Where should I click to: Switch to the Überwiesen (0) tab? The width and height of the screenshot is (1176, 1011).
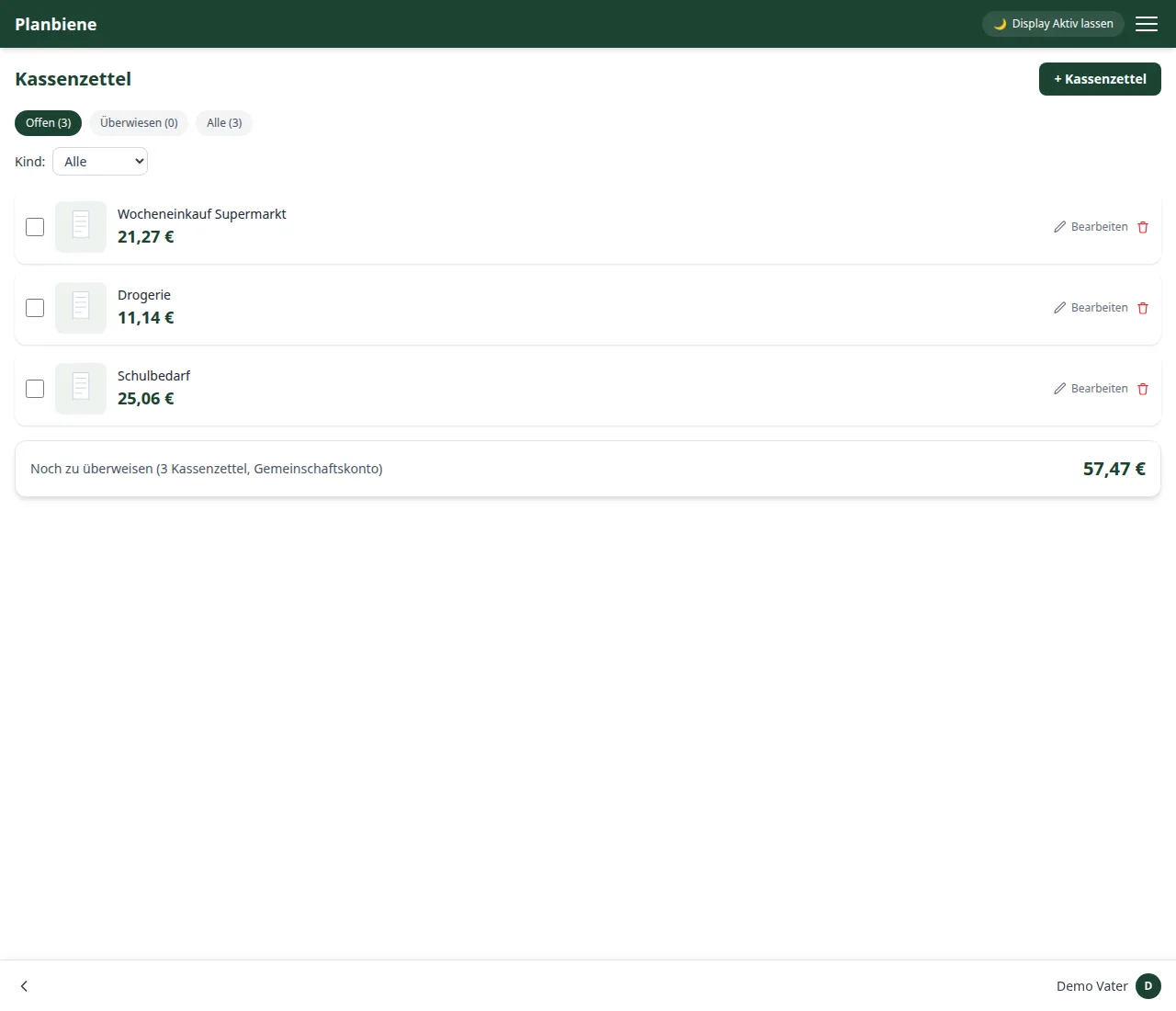pyautogui.click(x=139, y=123)
